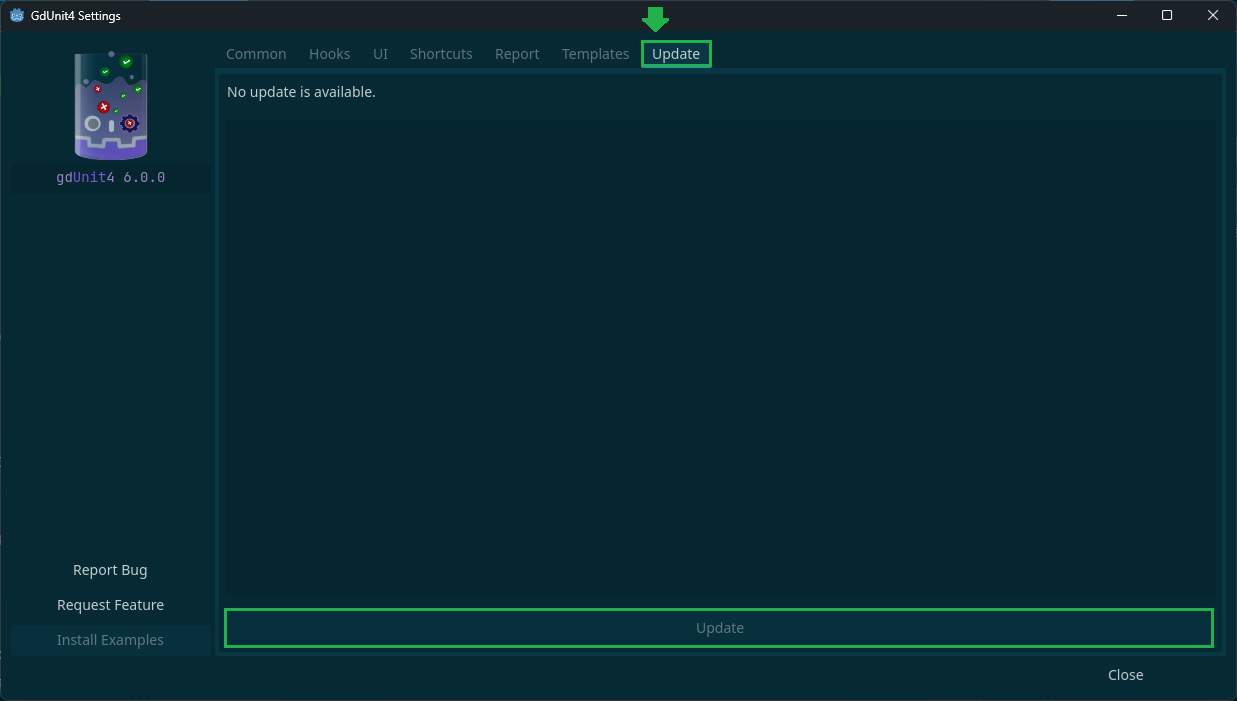Click Install Examples in the sidebar

point(110,639)
